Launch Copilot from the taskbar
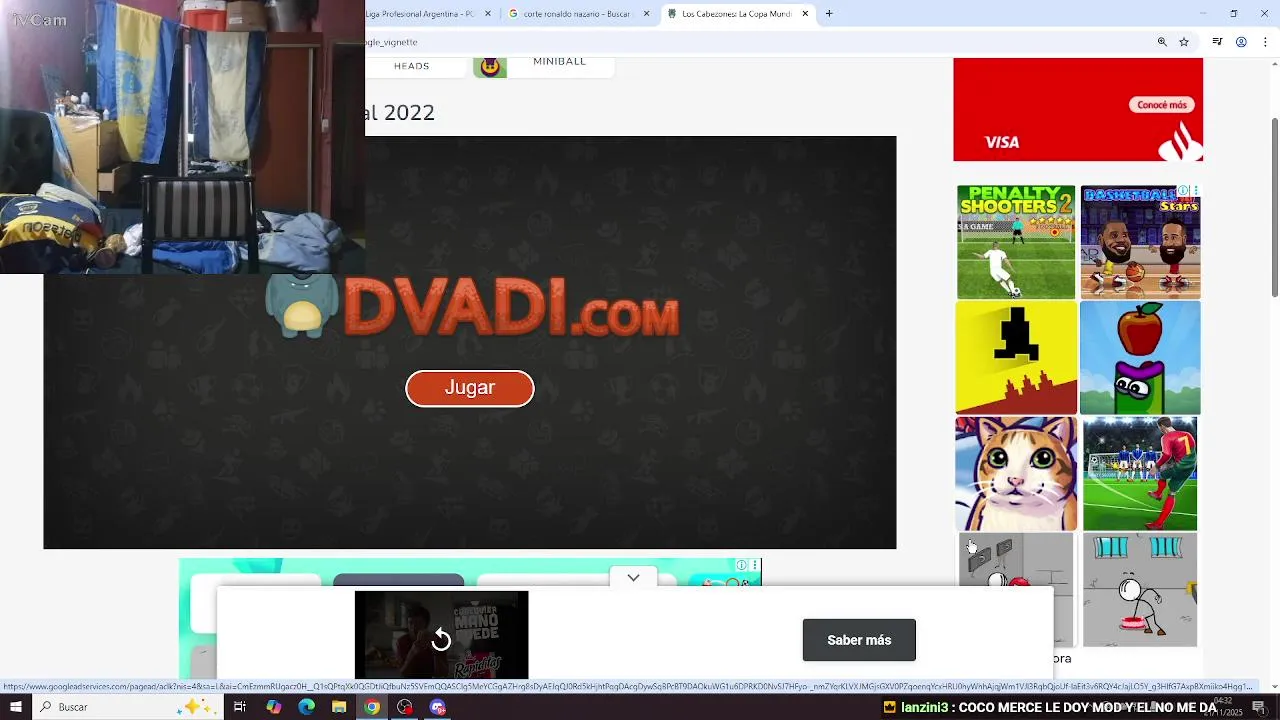 (x=273, y=707)
